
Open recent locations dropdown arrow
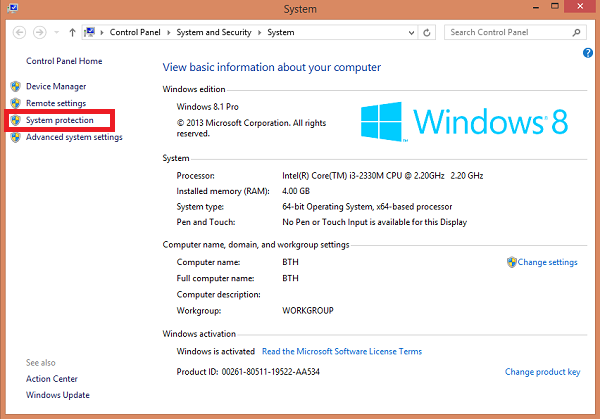(57, 33)
